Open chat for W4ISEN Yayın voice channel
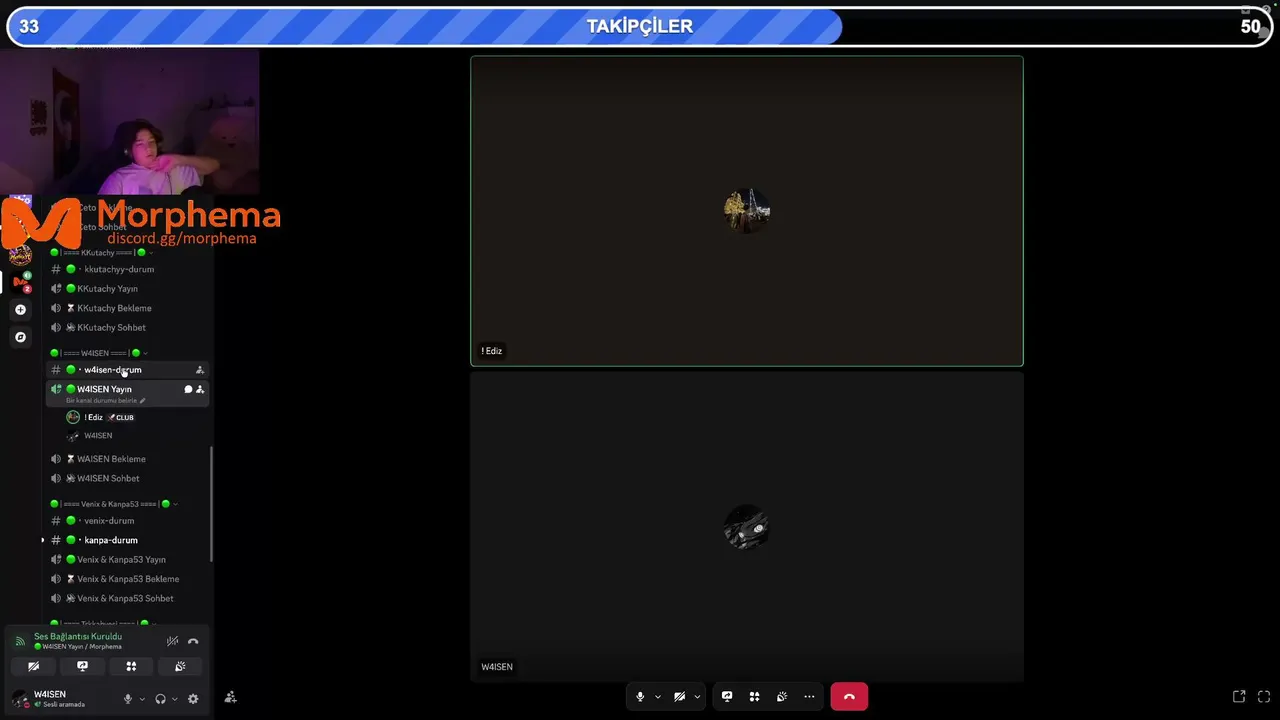1280x720 pixels. (x=188, y=389)
